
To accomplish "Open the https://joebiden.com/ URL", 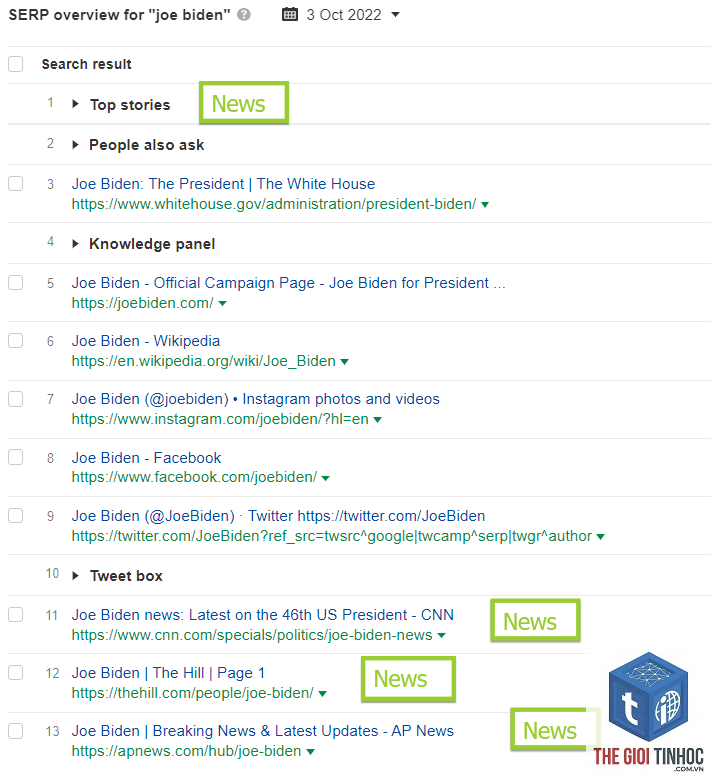I will 143,303.
